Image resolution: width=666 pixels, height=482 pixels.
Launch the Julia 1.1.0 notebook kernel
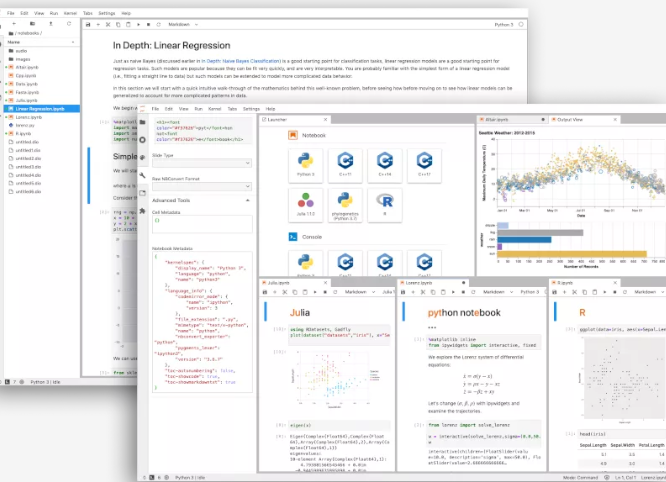[x=304, y=207]
